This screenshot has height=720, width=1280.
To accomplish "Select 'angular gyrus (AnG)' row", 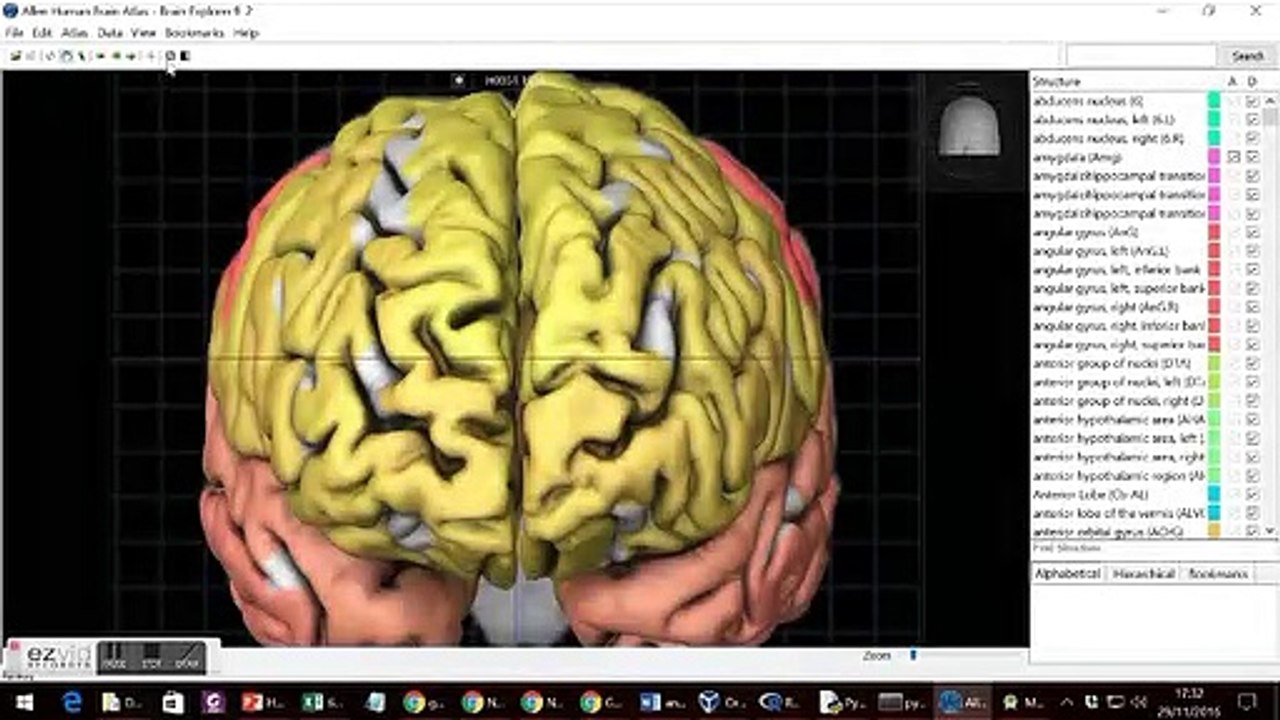I will pos(1148,232).
